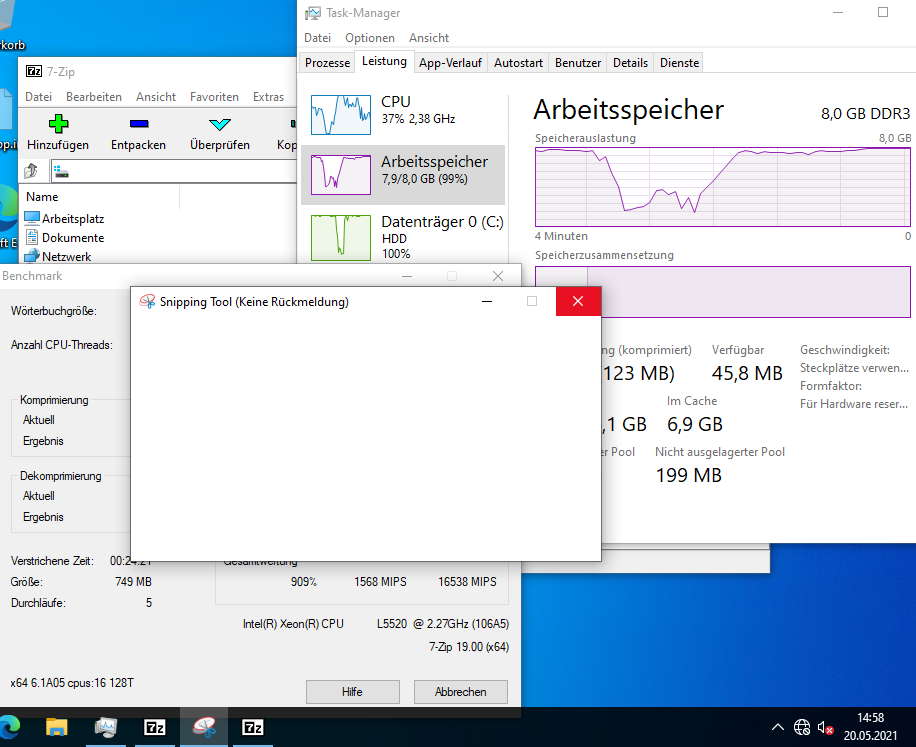Click the 7-Zip title bar icon
The image size is (916, 747).
tap(34, 71)
